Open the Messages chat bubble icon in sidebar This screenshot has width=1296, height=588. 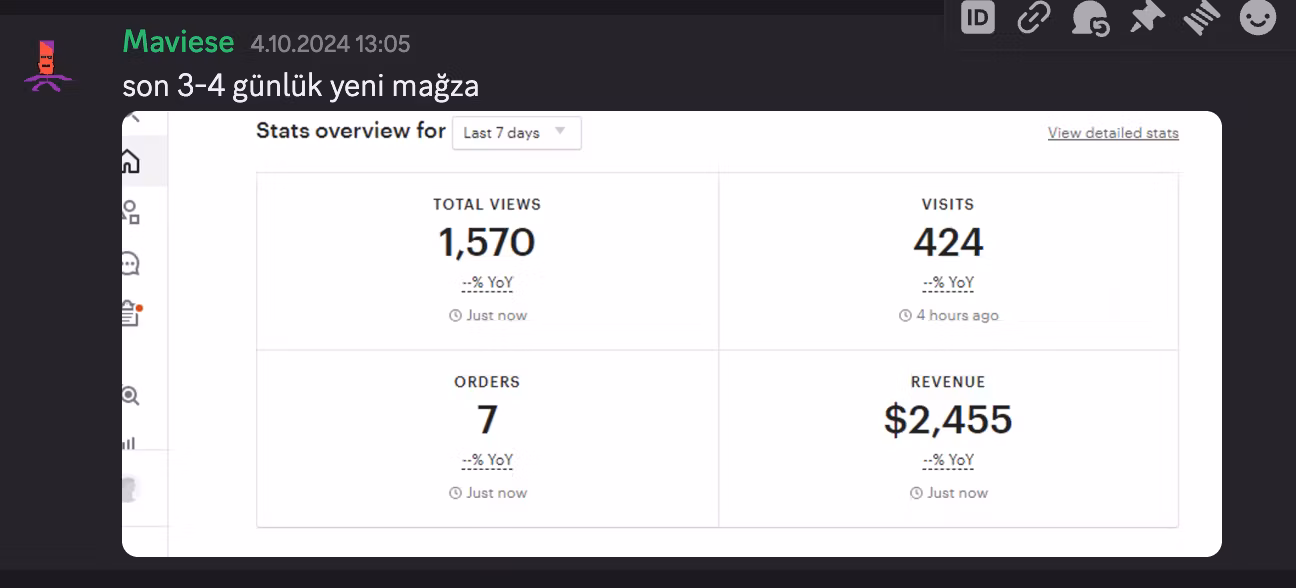[x=130, y=263]
